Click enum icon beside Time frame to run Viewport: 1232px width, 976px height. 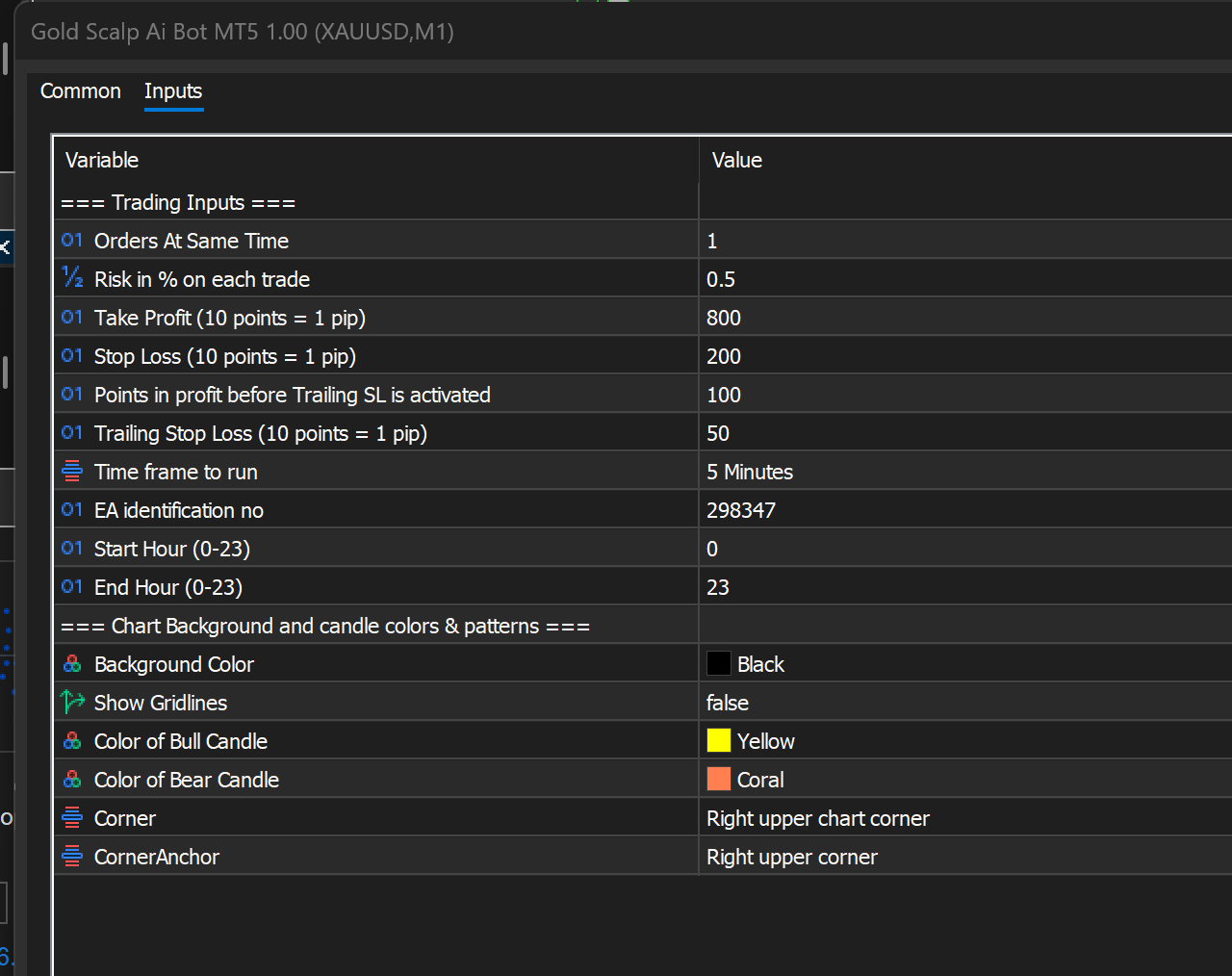[72, 472]
